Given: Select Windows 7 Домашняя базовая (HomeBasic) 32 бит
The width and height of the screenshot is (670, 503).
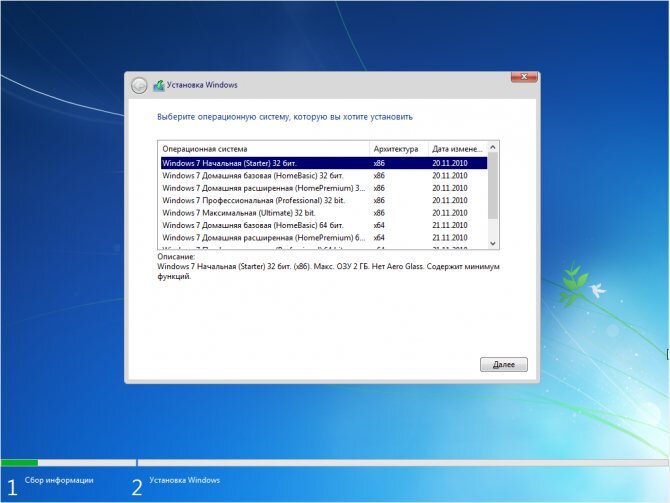Looking at the screenshot, I should [324, 176].
